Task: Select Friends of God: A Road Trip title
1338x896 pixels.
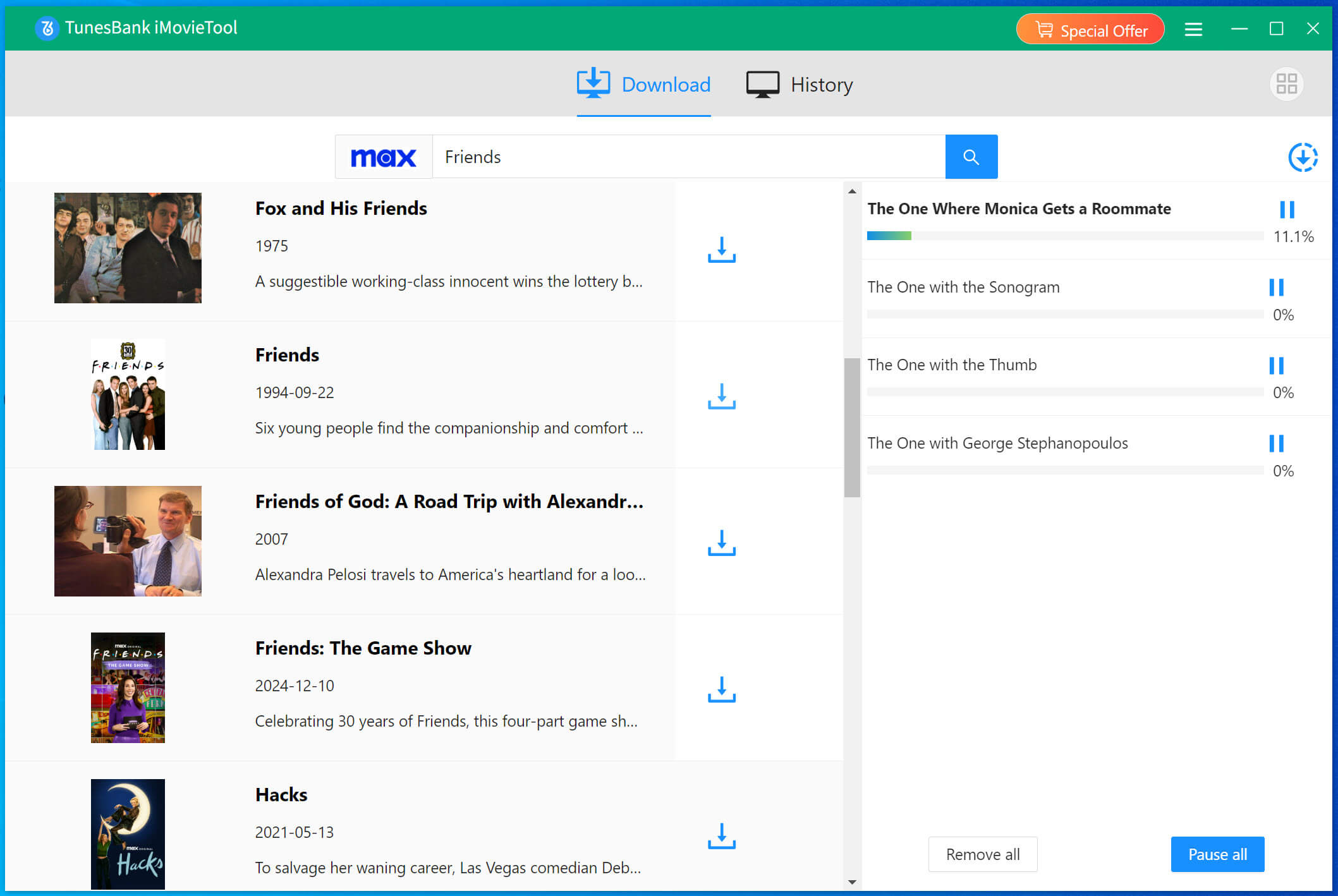Action: (x=449, y=502)
